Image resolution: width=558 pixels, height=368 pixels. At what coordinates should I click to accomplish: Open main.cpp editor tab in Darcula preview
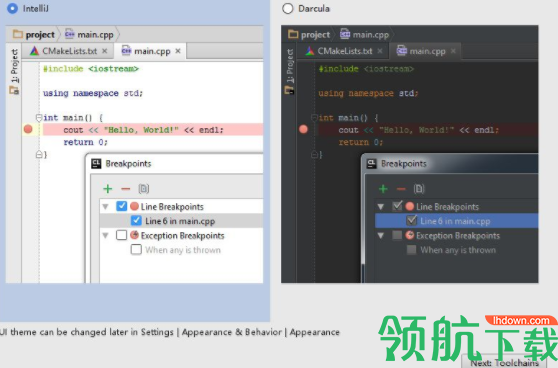point(426,51)
